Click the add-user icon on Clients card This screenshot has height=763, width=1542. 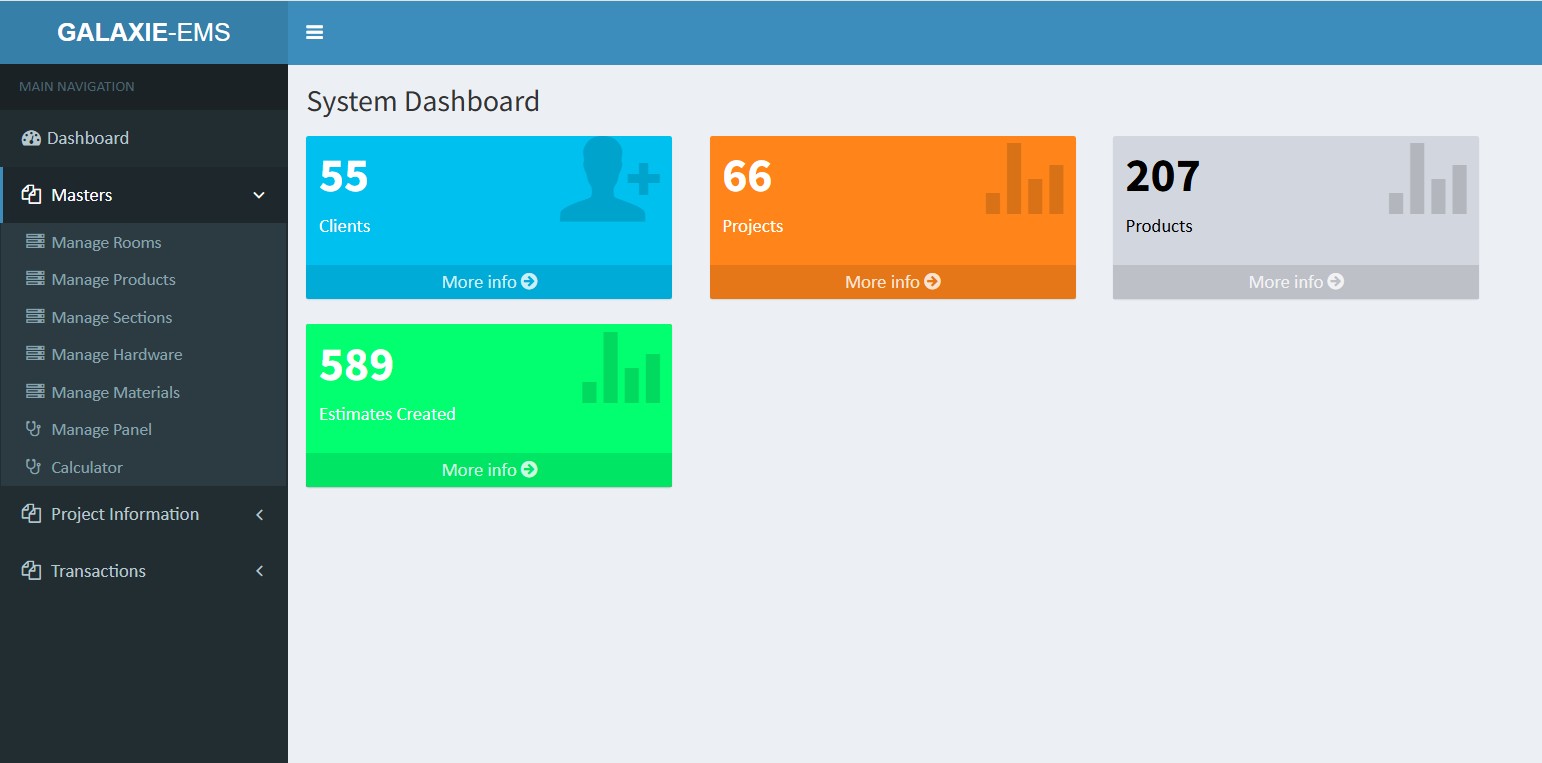pyautogui.click(x=609, y=180)
